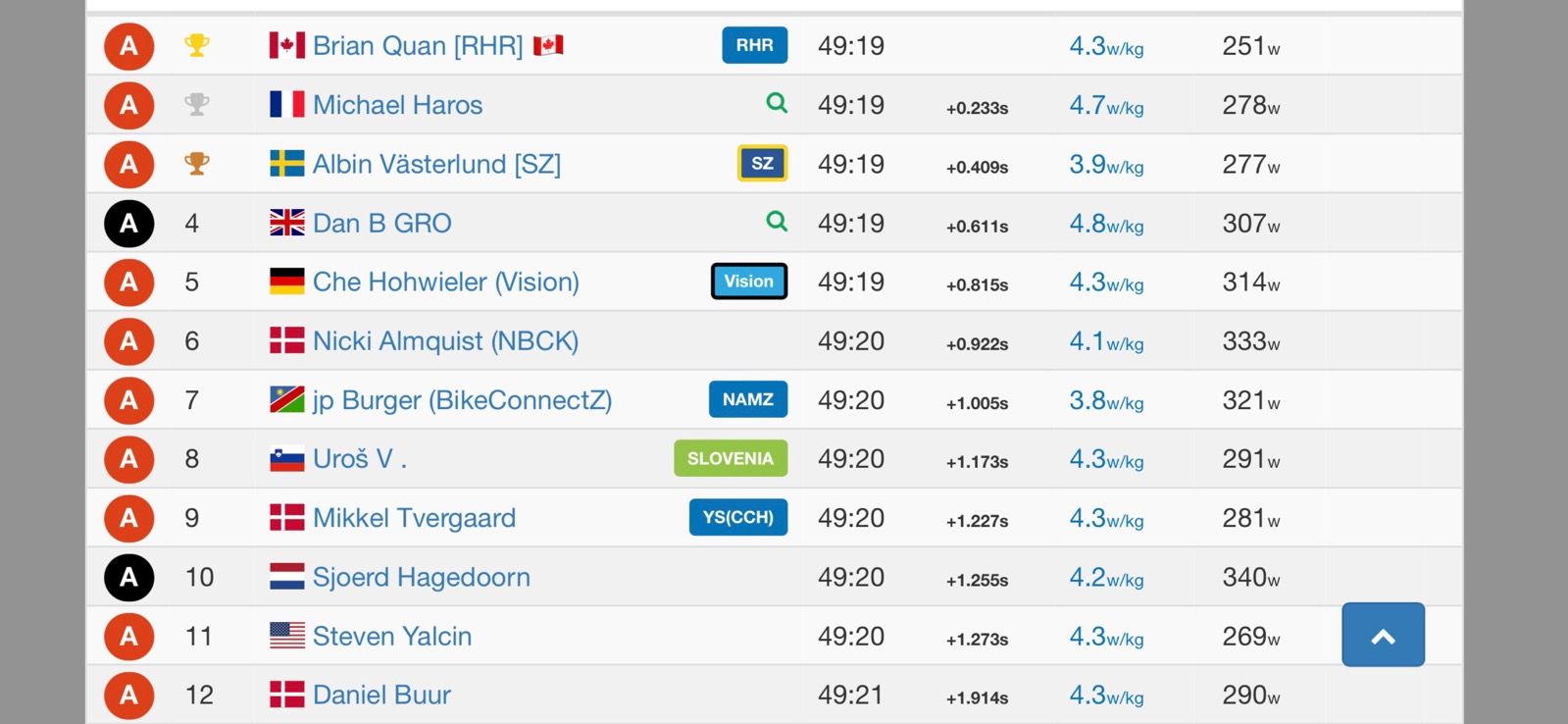Select the Vision team badge
This screenshot has width=1568, height=724.
[x=749, y=282]
